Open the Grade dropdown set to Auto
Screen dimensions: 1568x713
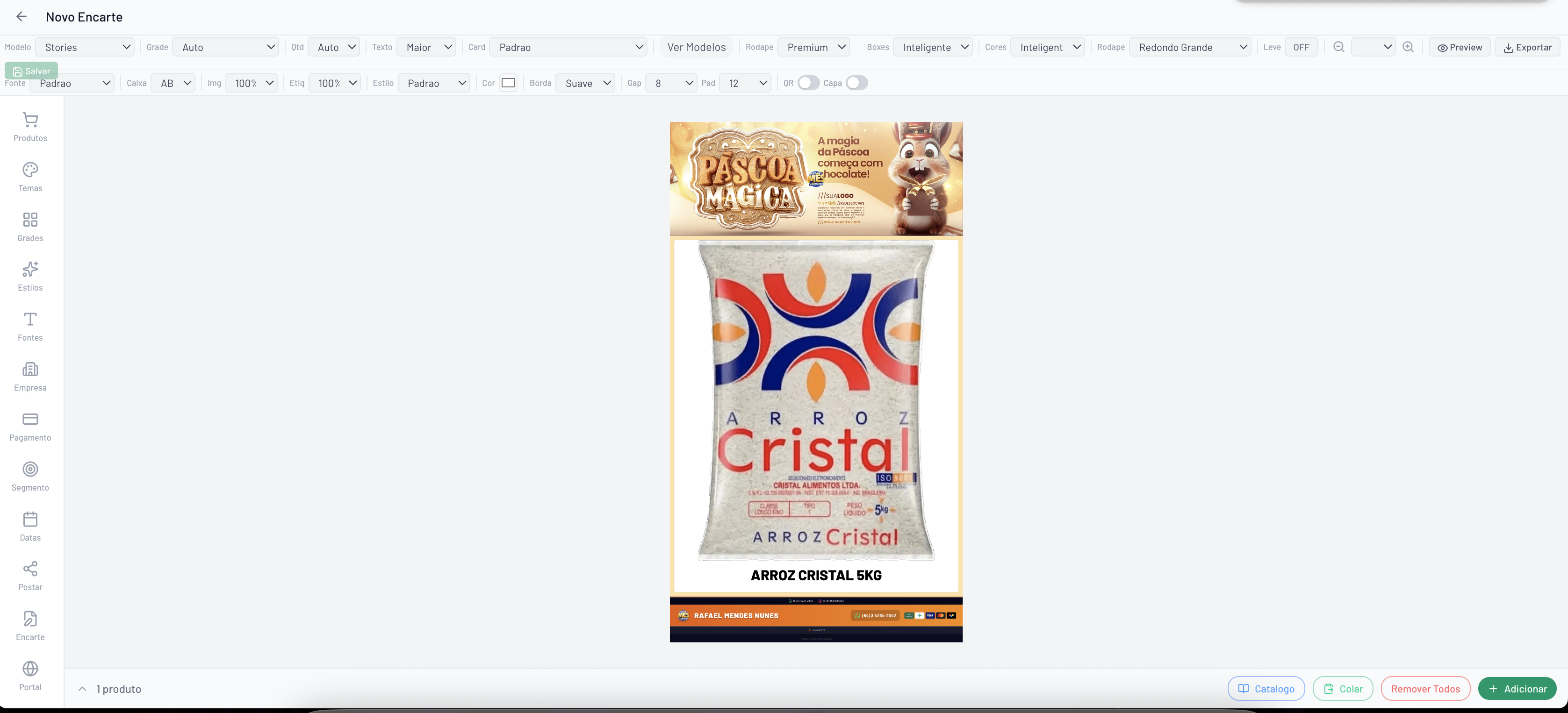click(x=225, y=47)
